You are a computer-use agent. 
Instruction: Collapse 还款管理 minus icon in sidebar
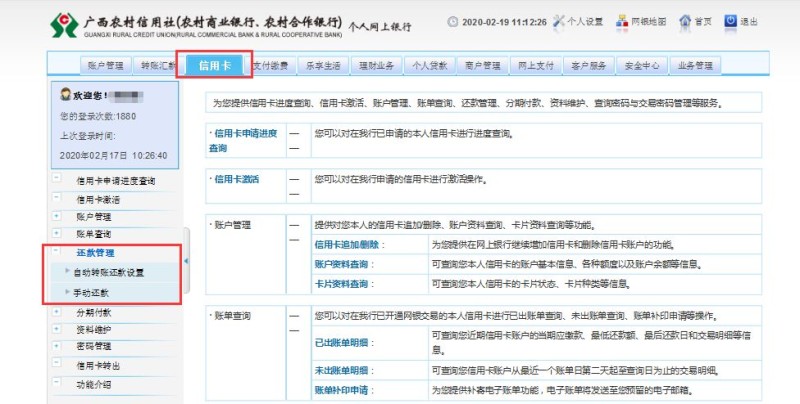tap(57, 251)
